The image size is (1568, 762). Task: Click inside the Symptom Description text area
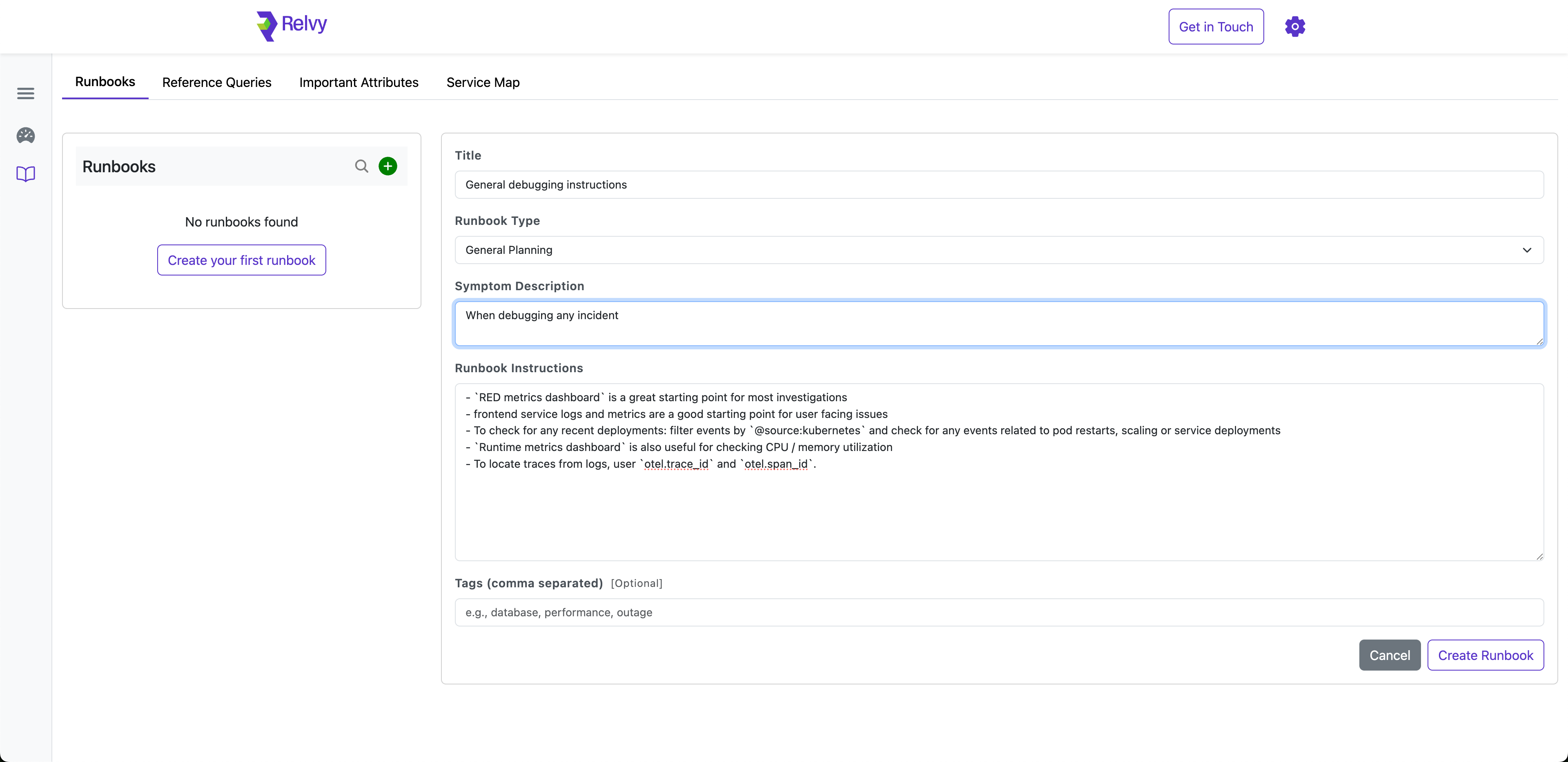click(998, 323)
